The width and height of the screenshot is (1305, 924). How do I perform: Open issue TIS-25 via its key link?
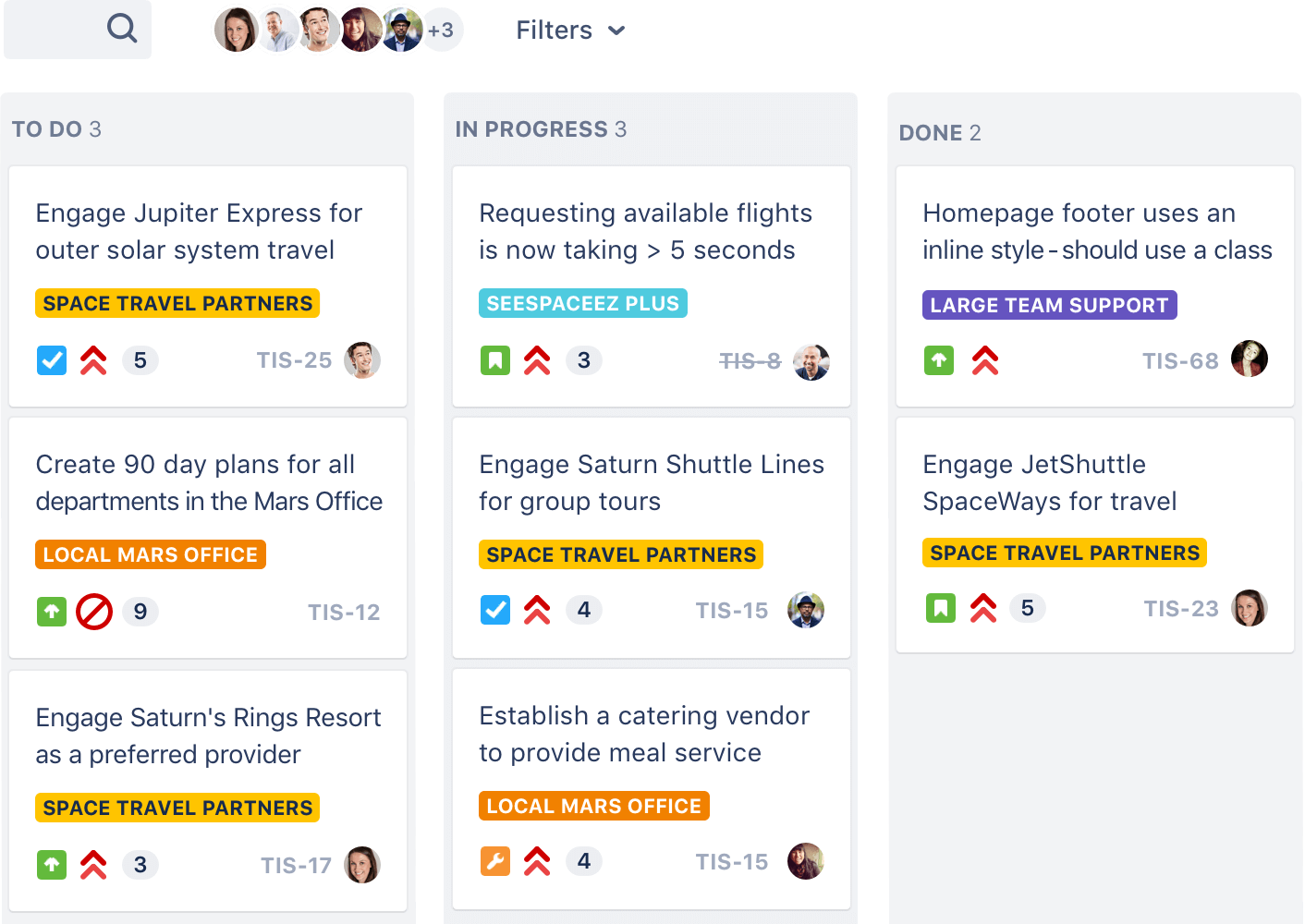point(294,360)
